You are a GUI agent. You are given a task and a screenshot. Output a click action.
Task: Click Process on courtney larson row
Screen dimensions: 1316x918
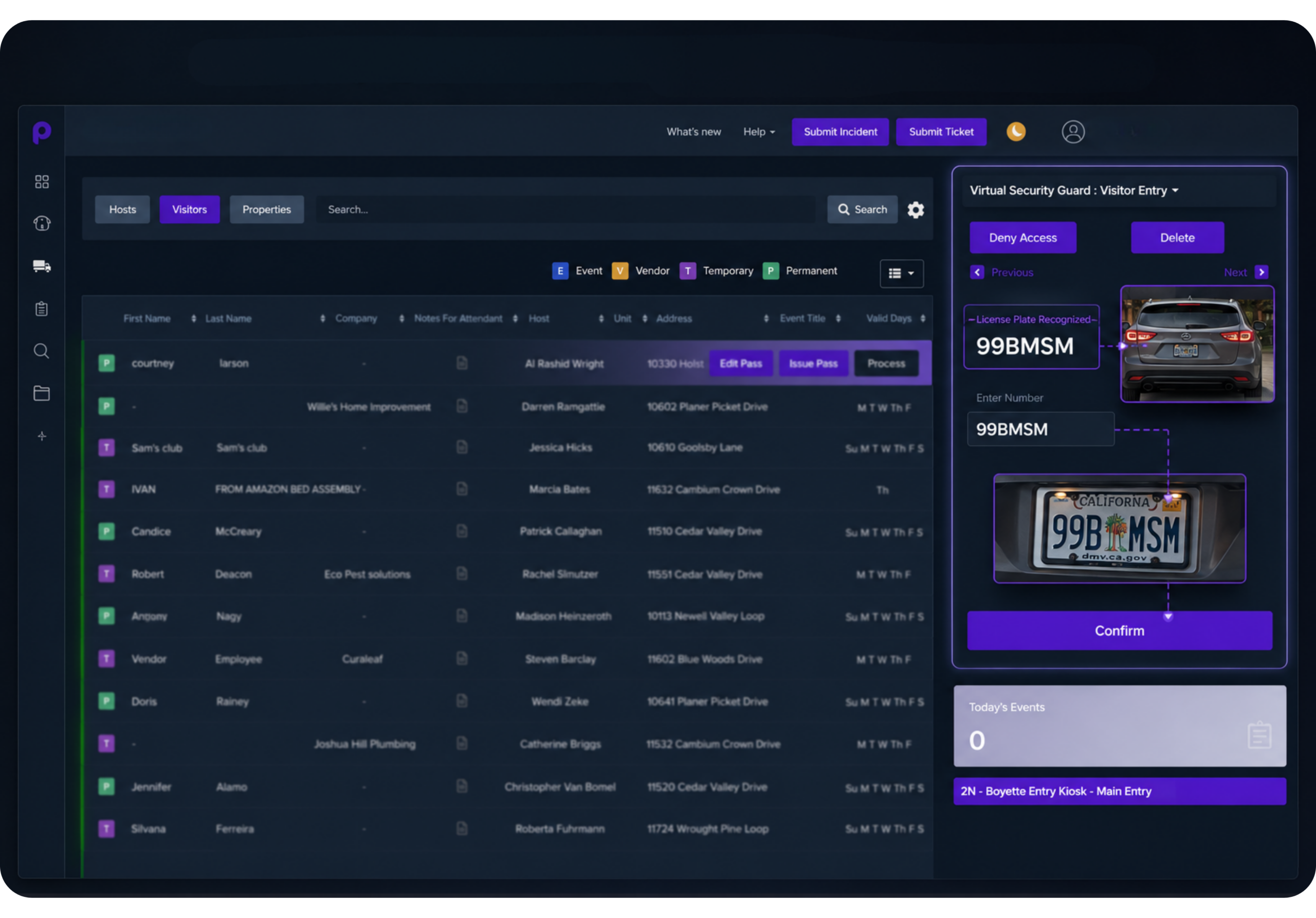click(886, 364)
